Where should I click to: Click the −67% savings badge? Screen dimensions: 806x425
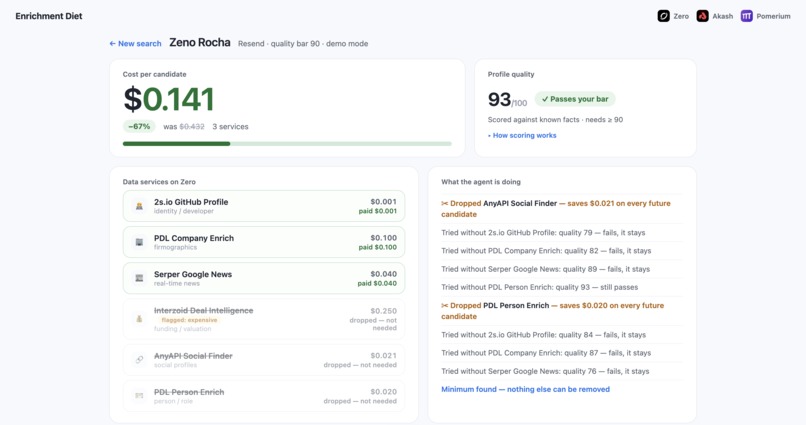[139, 126]
